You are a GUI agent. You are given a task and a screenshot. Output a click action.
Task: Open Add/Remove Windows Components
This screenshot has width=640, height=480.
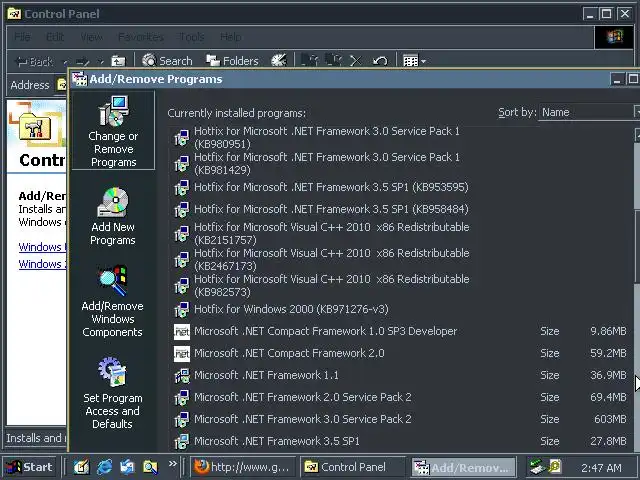pyautogui.click(x=113, y=301)
